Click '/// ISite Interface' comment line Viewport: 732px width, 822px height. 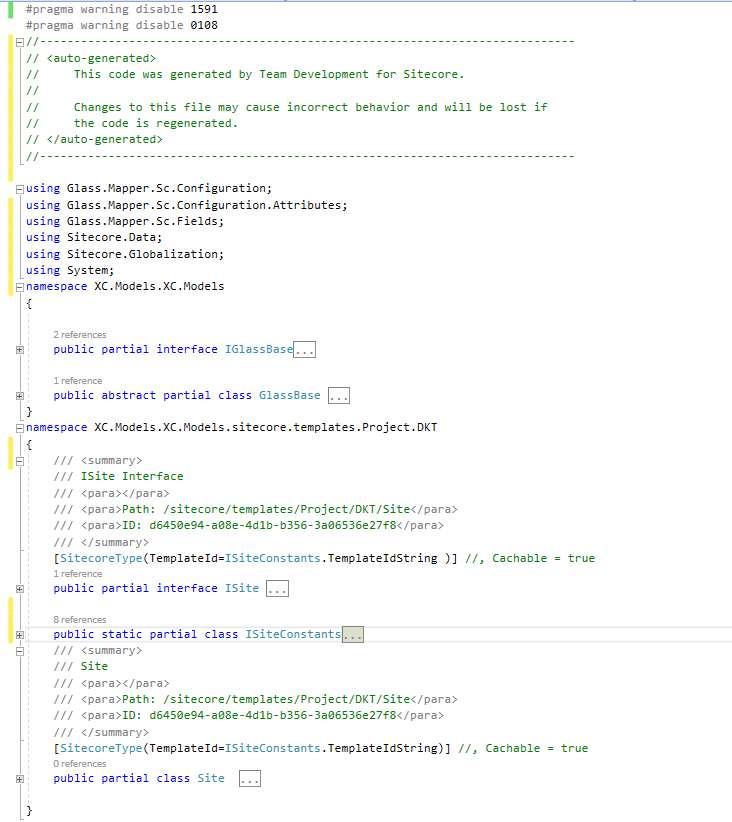119,476
